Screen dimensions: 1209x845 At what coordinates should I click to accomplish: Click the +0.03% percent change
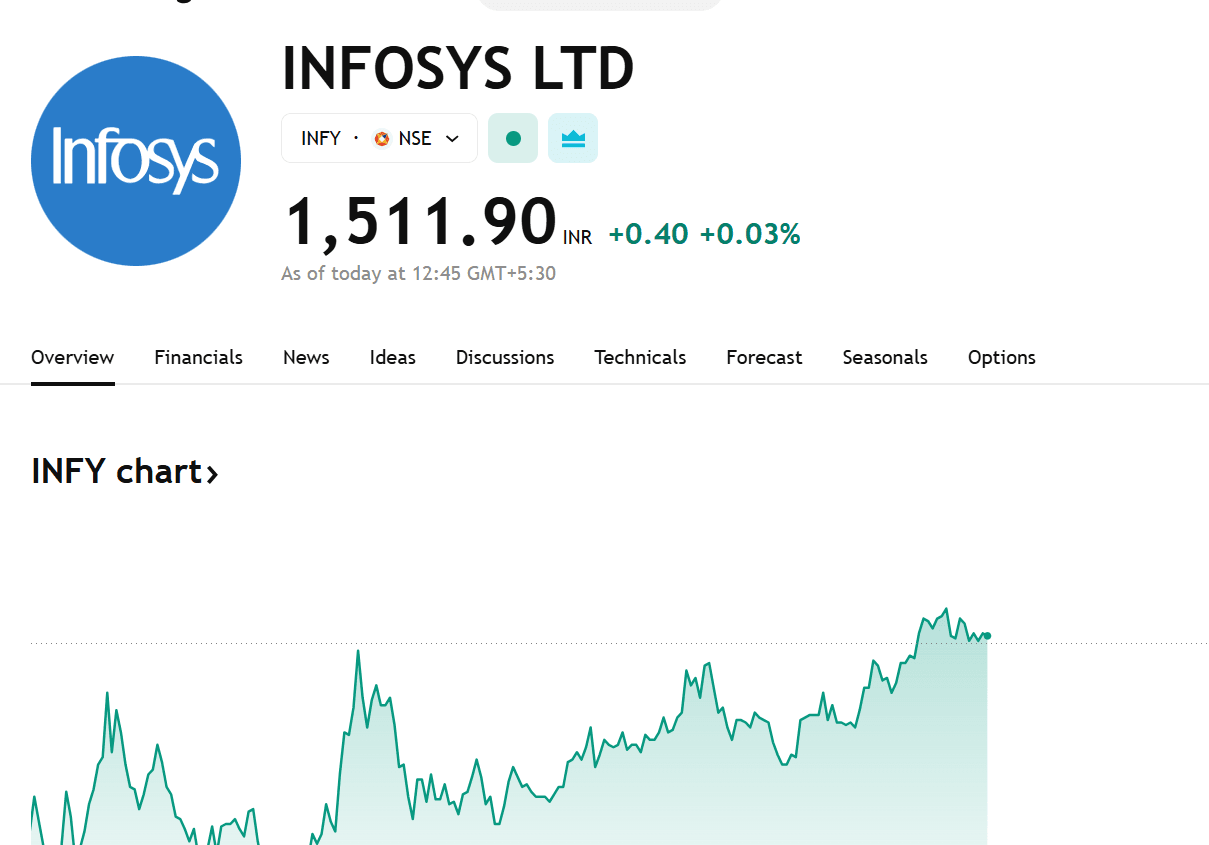point(750,234)
